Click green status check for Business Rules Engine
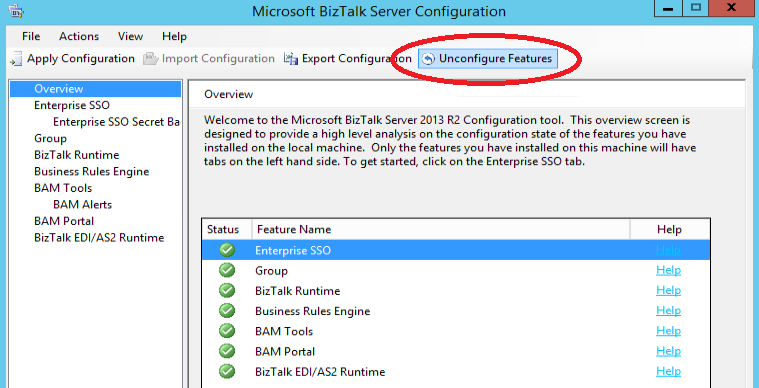The width and height of the screenshot is (759, 388). (227, 311)
